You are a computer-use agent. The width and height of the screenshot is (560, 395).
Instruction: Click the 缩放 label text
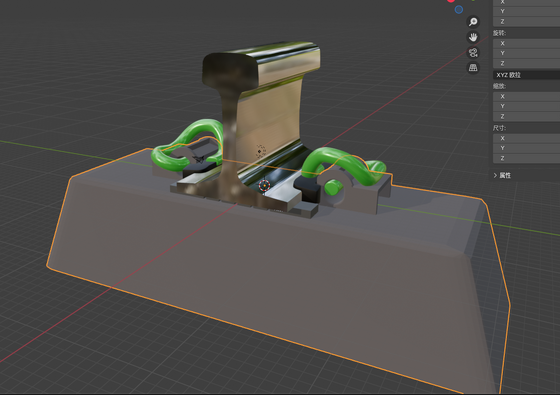tap(499, 86)
